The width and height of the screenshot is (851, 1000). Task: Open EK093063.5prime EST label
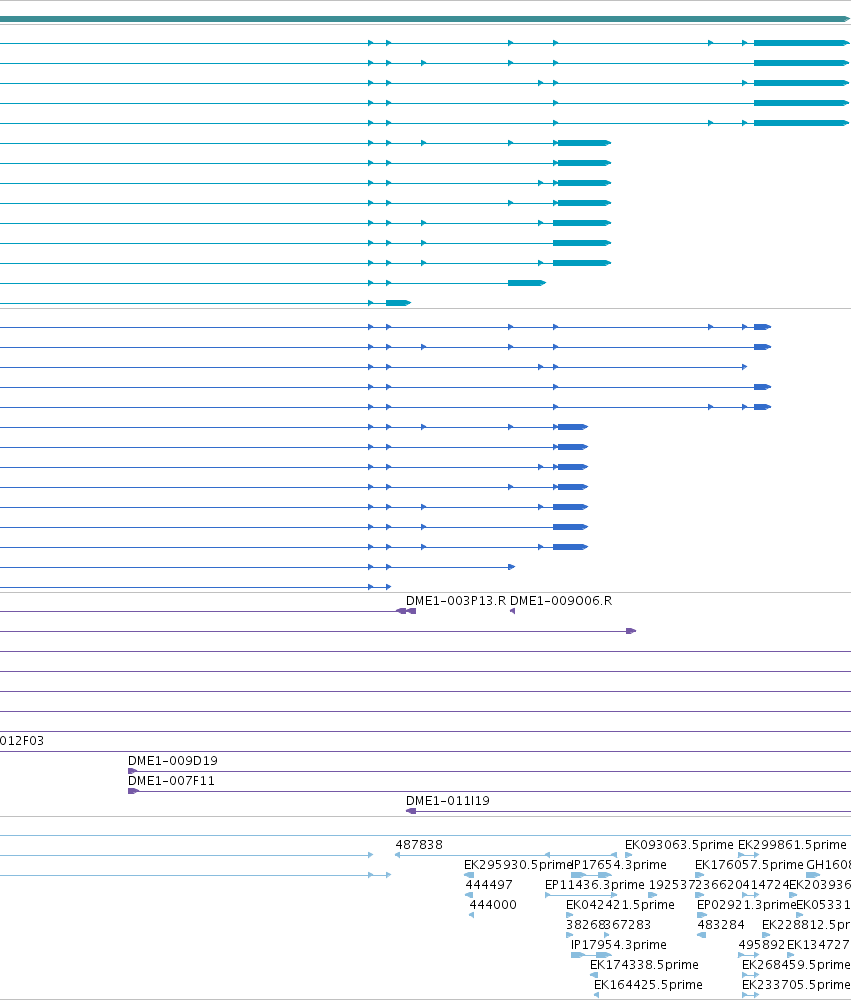pos(679,845)
